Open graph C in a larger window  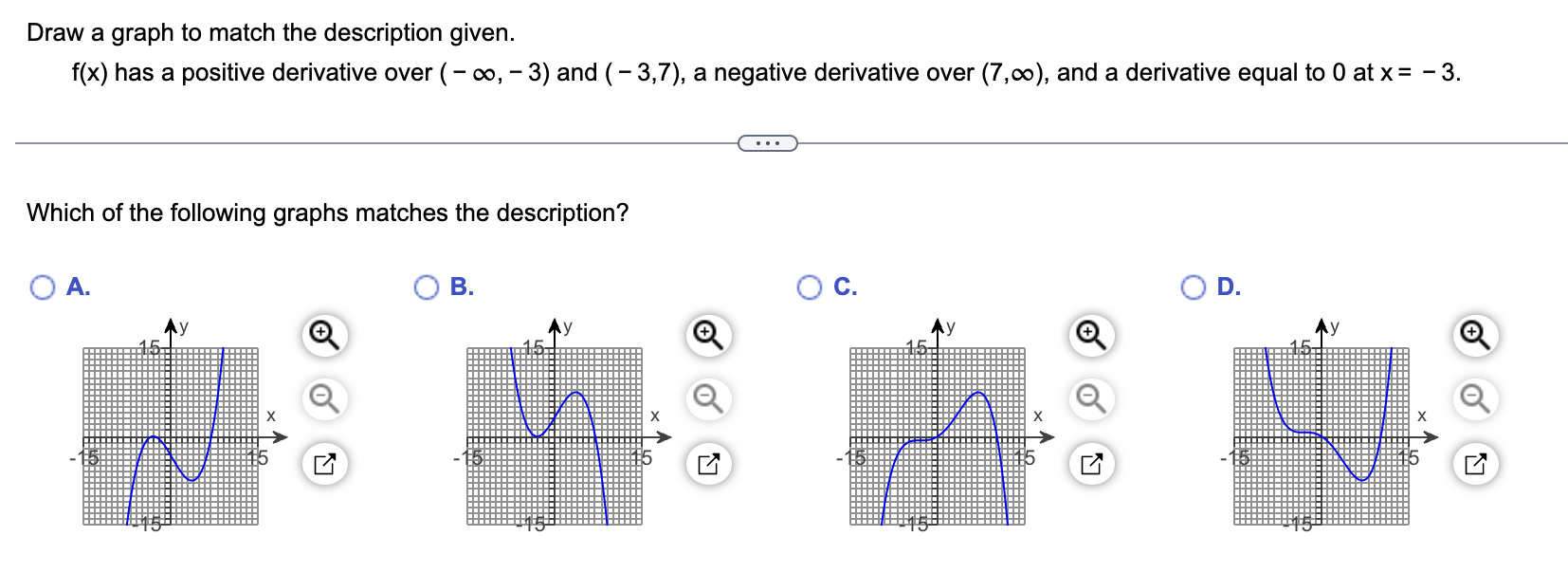point(1094,464)
